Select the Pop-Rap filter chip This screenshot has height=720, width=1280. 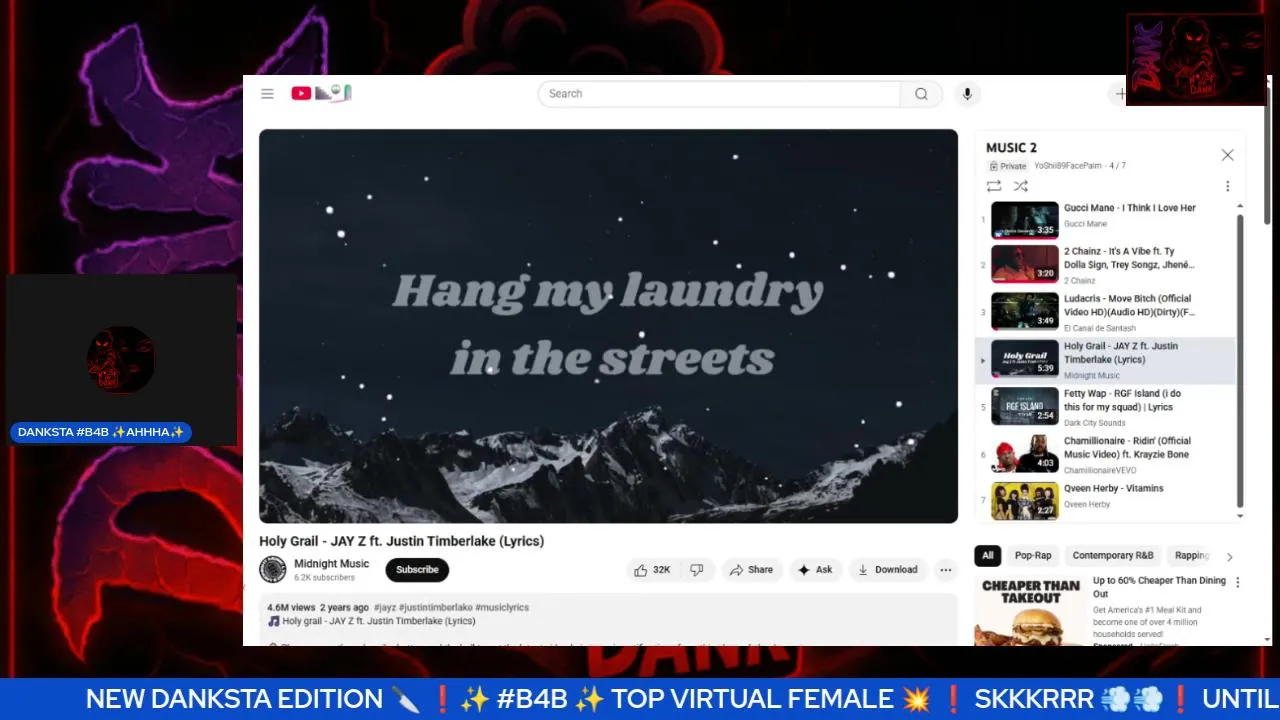coord(1033,556)
